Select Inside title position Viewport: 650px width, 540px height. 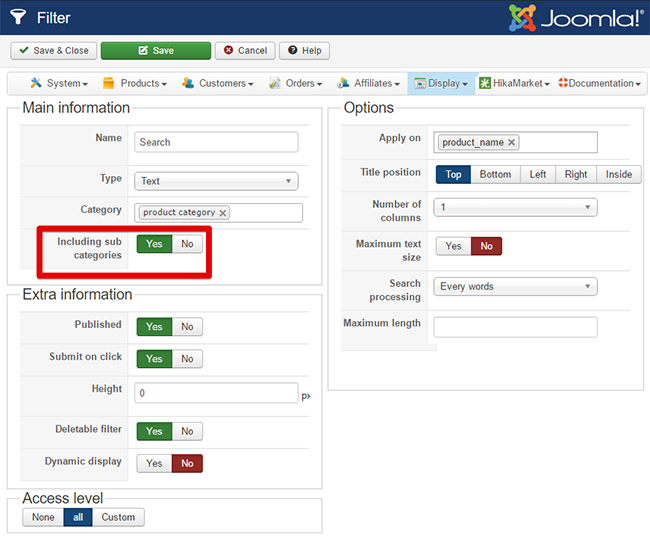[619, 174]
